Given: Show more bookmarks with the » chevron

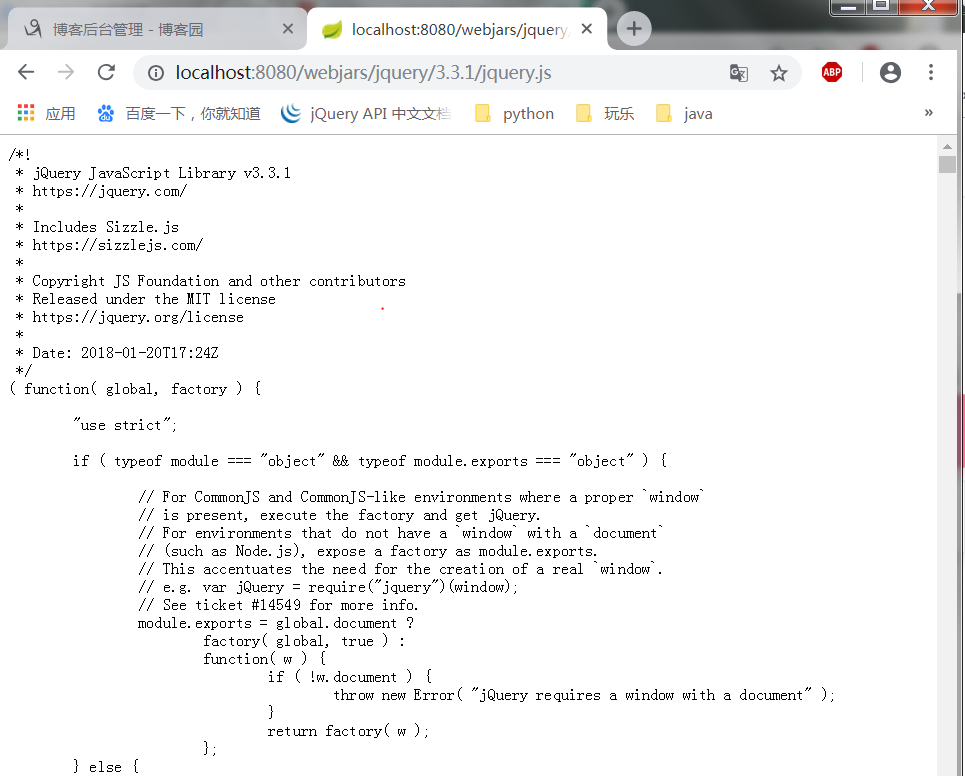Looking at the screenshot, I should (x=929, y=113).
